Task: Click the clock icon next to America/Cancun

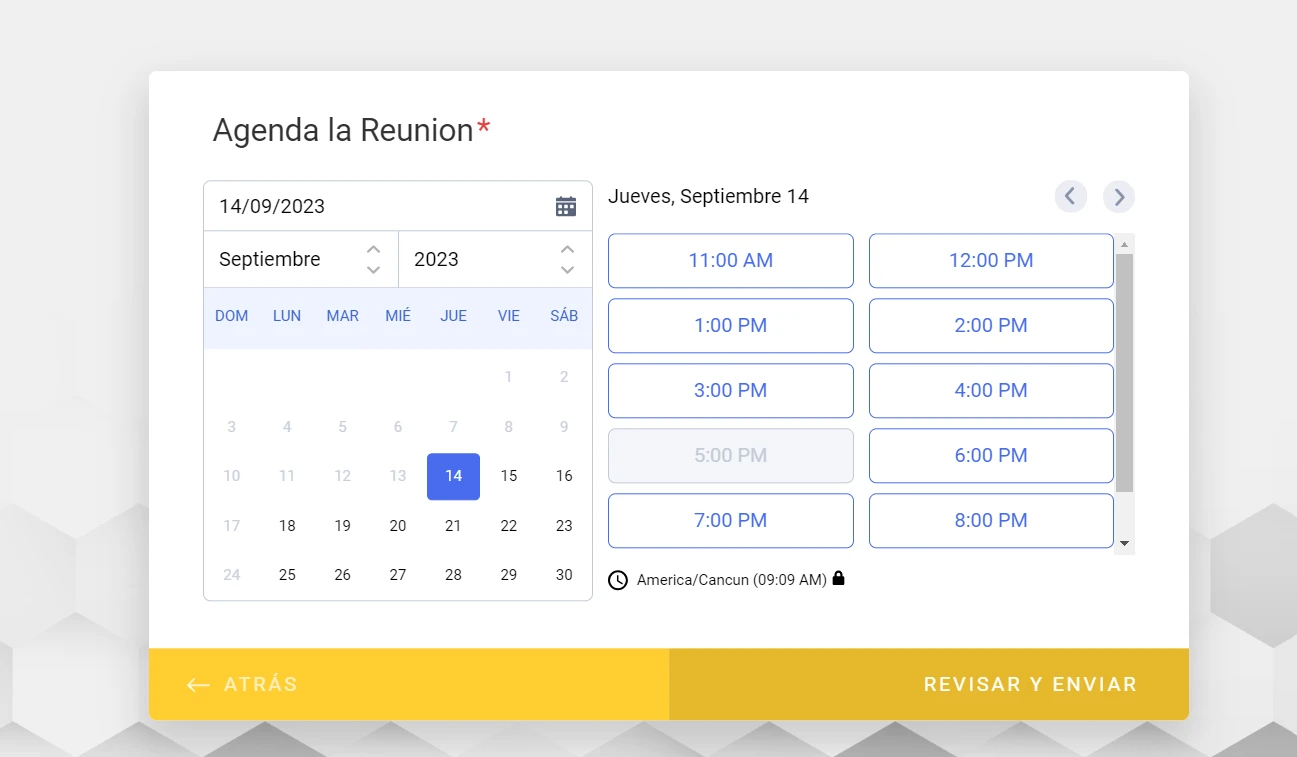Action: point(618,579)
